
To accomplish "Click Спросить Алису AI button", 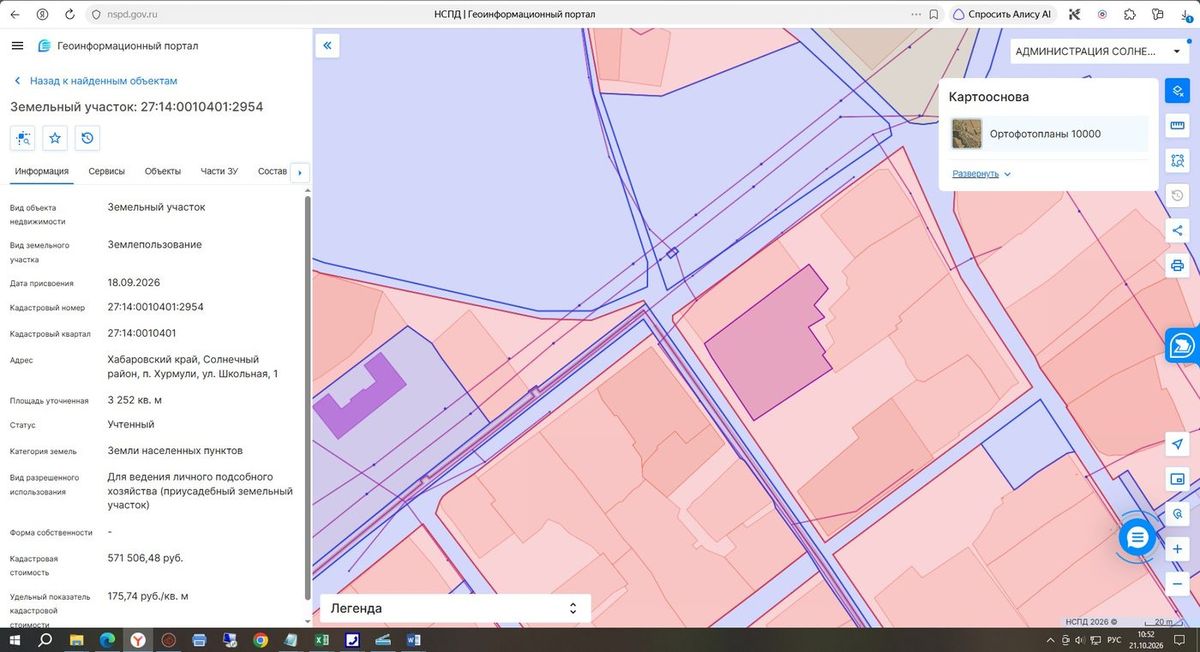I will (1003, 15).
